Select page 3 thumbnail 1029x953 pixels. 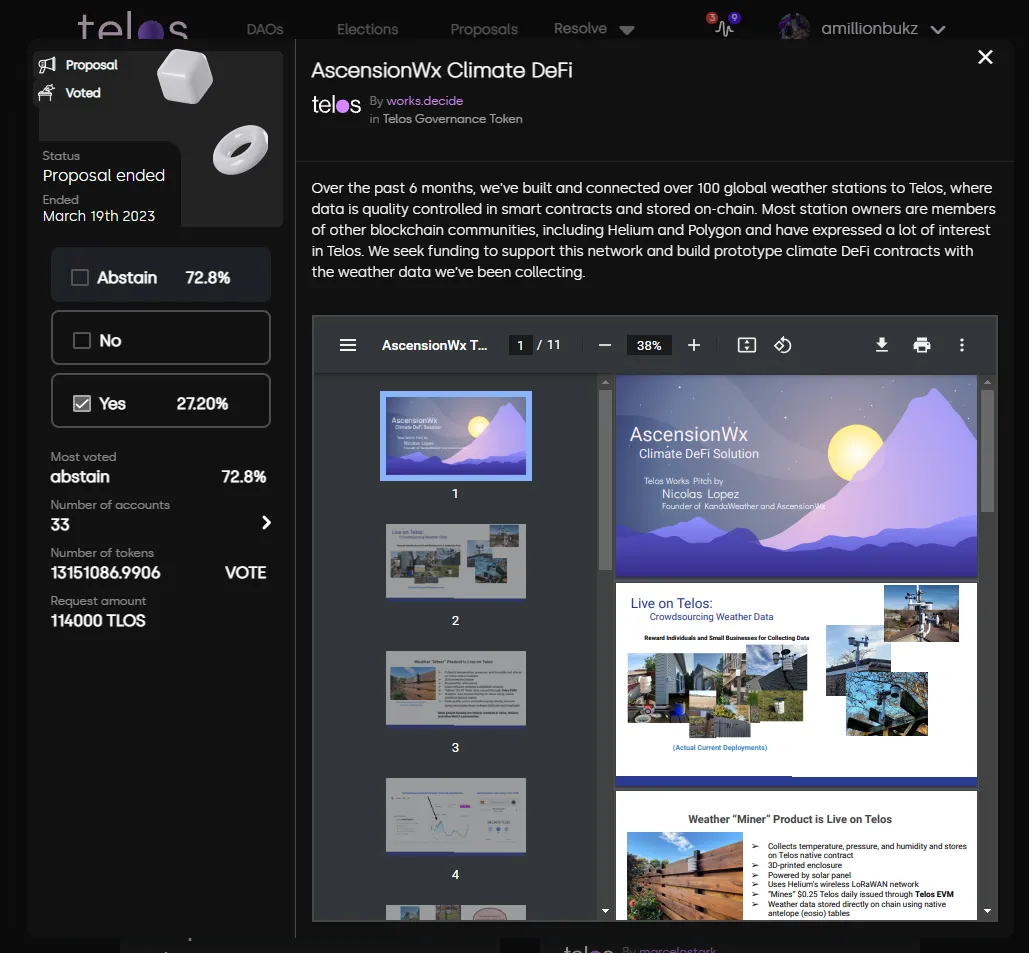click(x=455, y=688)
